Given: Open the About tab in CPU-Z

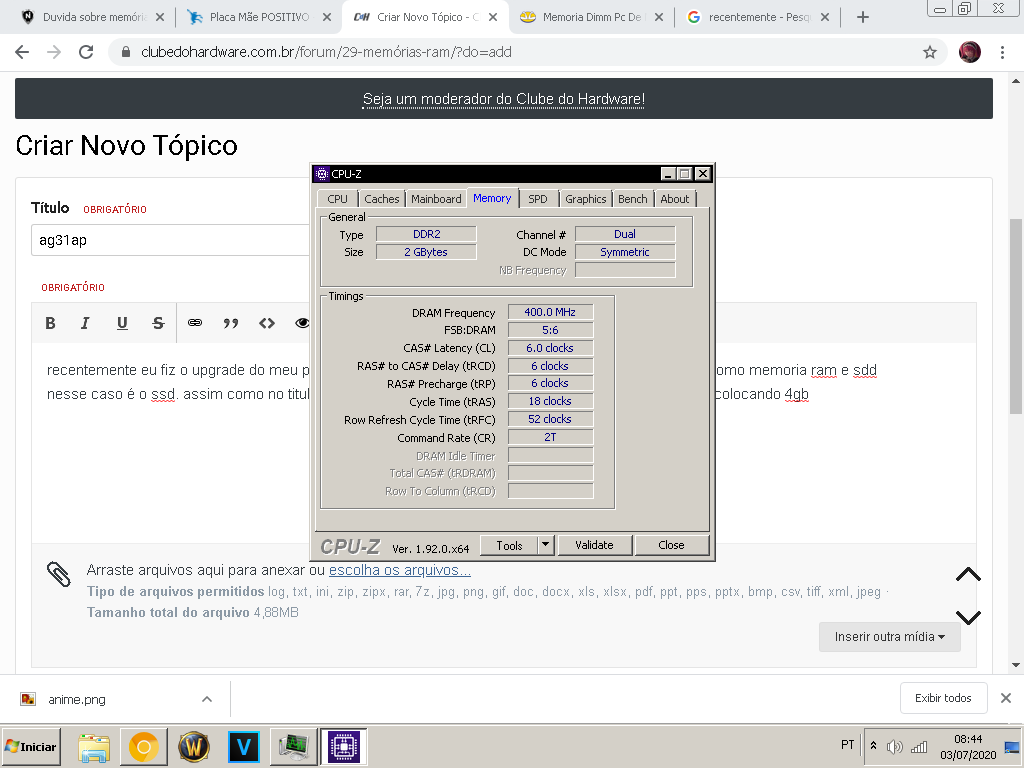Looking at the screenshot, I should pos(674,199).
